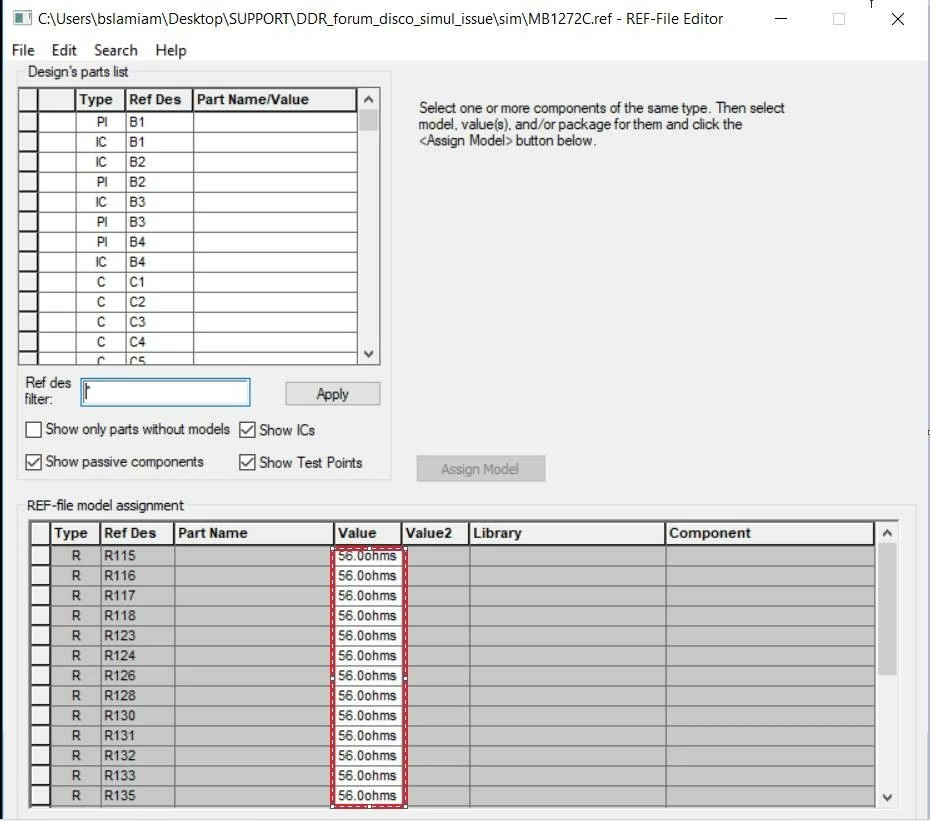Click the Component column header
The height and width of the screenshot is (821, 930).
pyautogui.click(x=769, y=533)
